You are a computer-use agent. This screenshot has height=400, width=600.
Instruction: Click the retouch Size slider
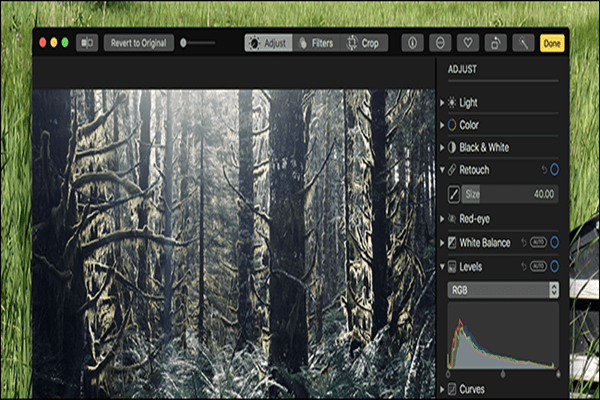(510, 194)
